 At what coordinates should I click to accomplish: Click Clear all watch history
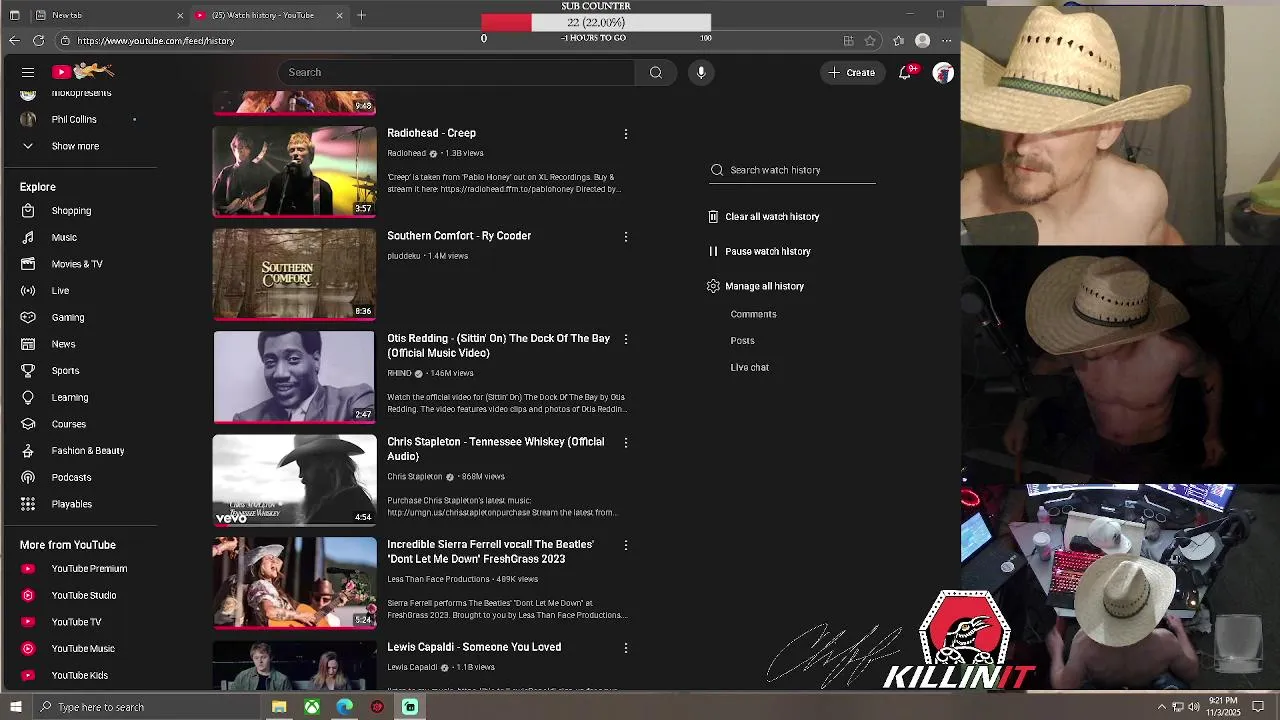pyautogui.click(x=764, y=216)
